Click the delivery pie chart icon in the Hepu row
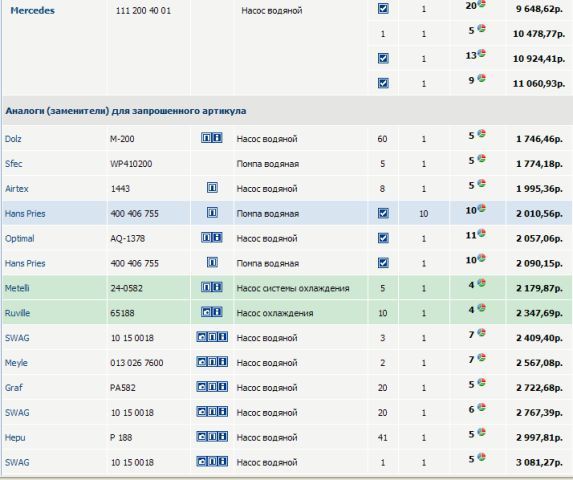Screen dimensions: 573x480 [x=482, y=432]
